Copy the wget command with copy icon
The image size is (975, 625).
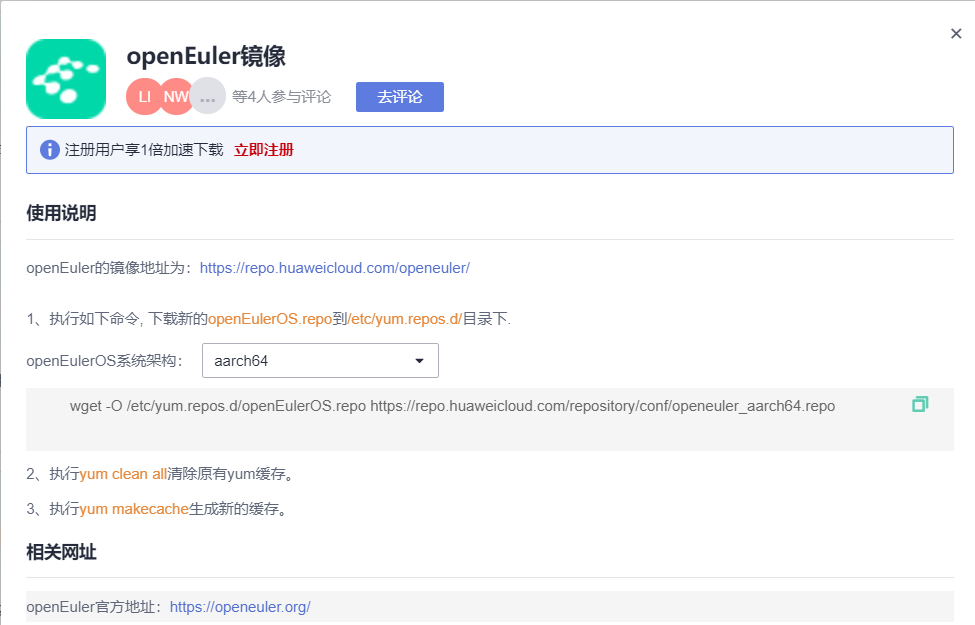pyautogui.click(x=920, y=404)
